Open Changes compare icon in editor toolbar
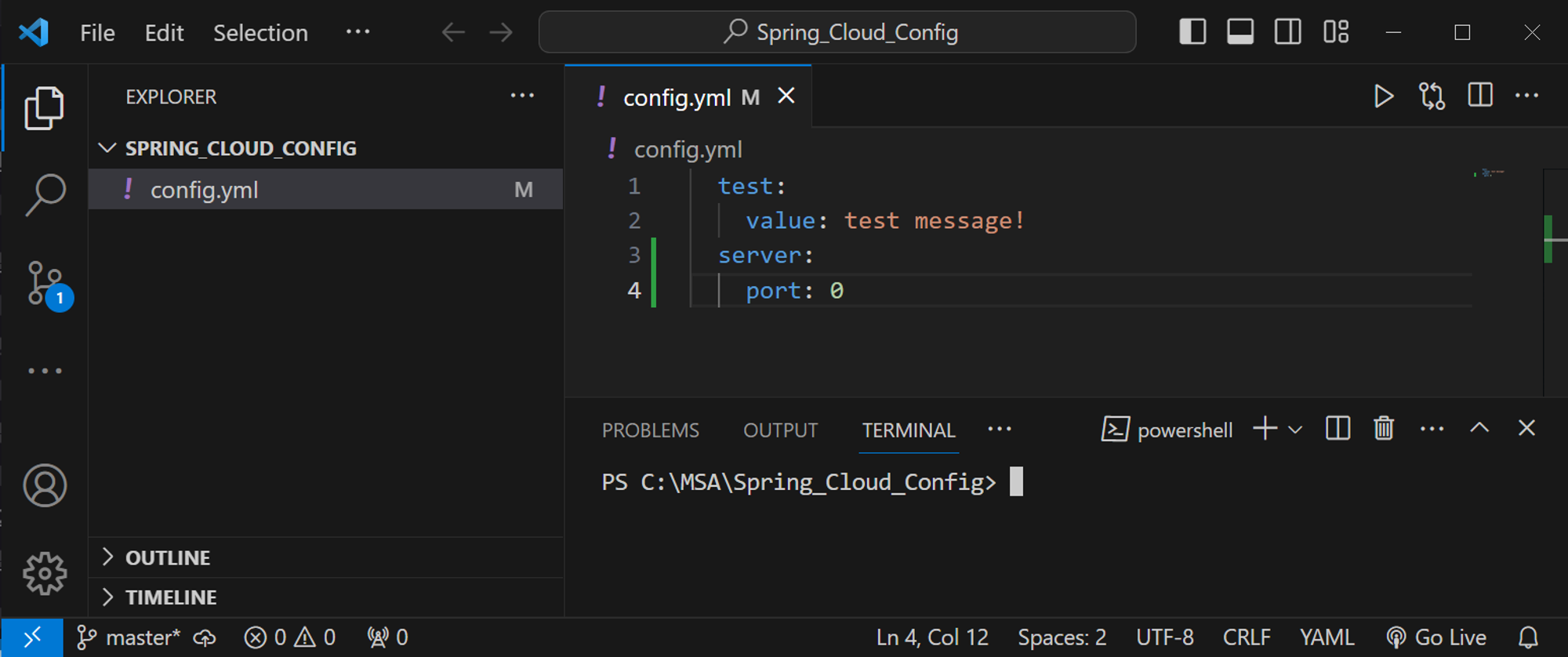The height and width of the screenshot is (657, 1568). [x=1432, y=96]
